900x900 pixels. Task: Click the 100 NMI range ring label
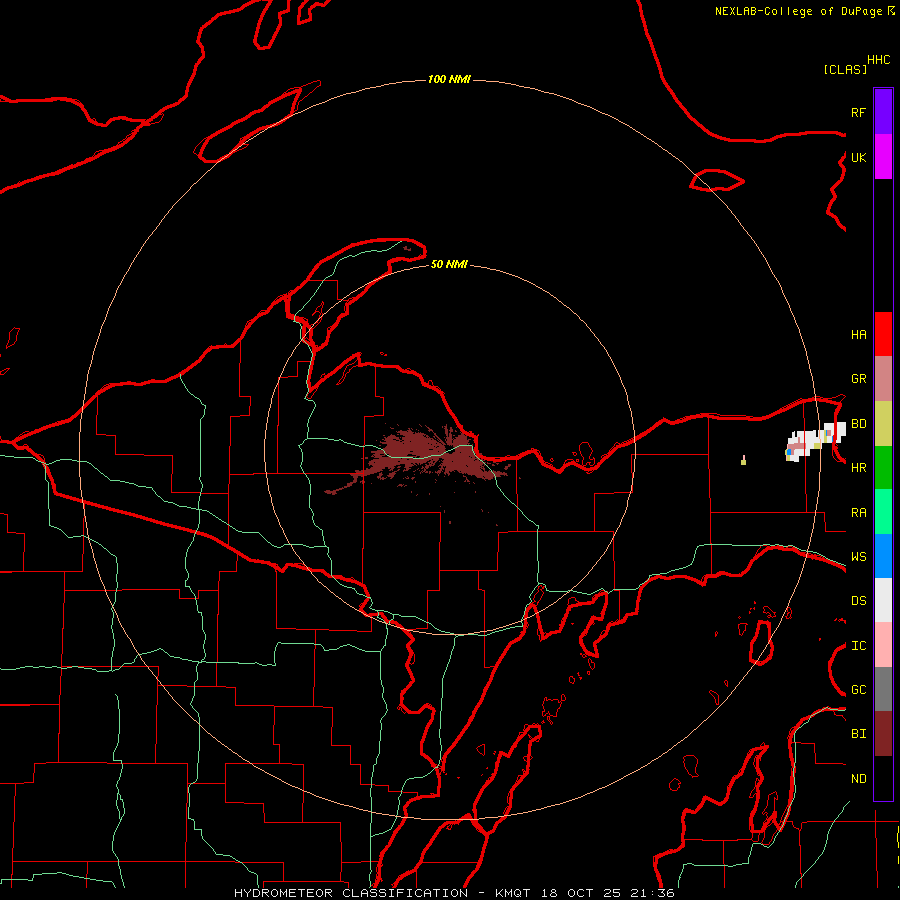[449, 79]
